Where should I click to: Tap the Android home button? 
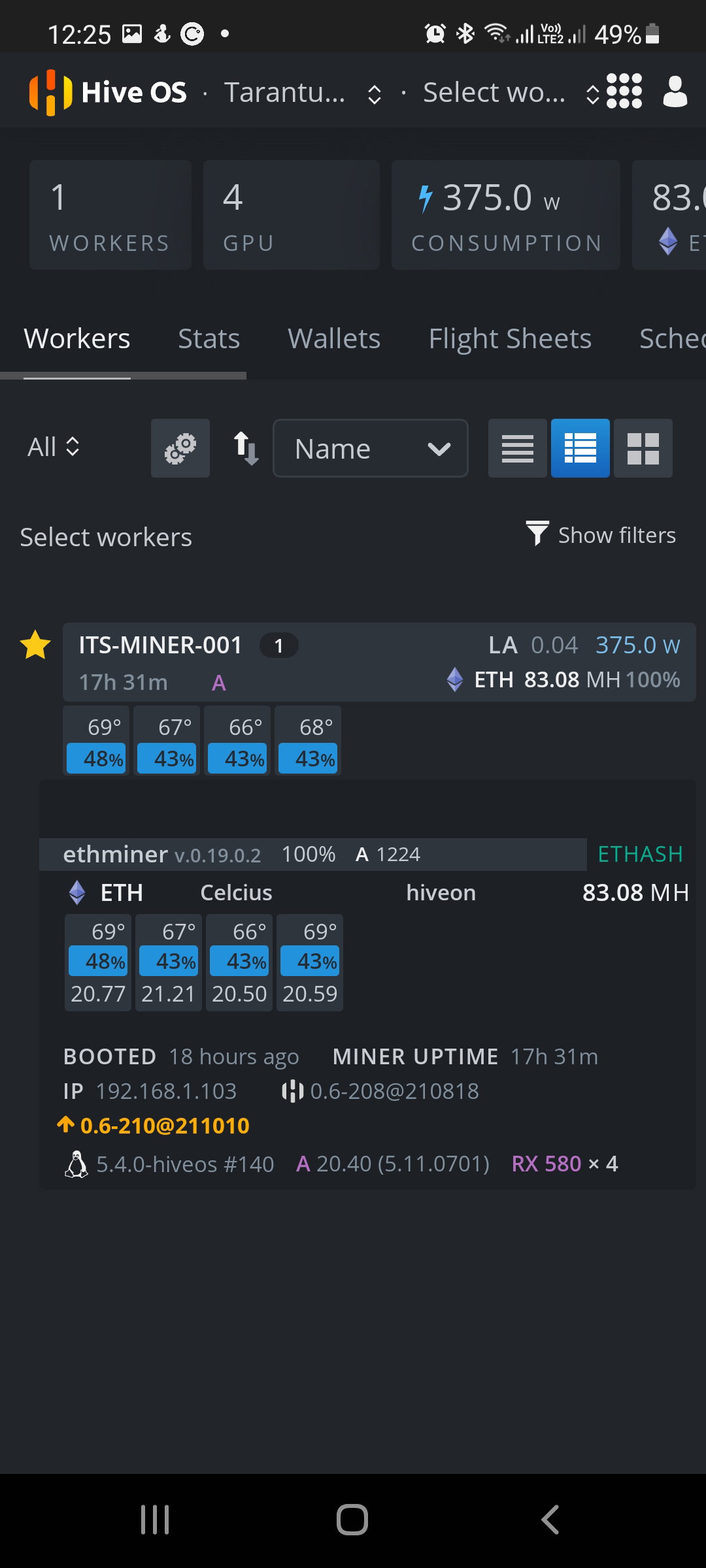tap(352, 1520)
